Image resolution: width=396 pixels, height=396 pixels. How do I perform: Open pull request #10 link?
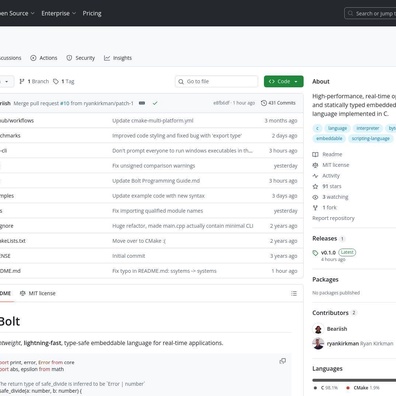[x=65, y=103]
